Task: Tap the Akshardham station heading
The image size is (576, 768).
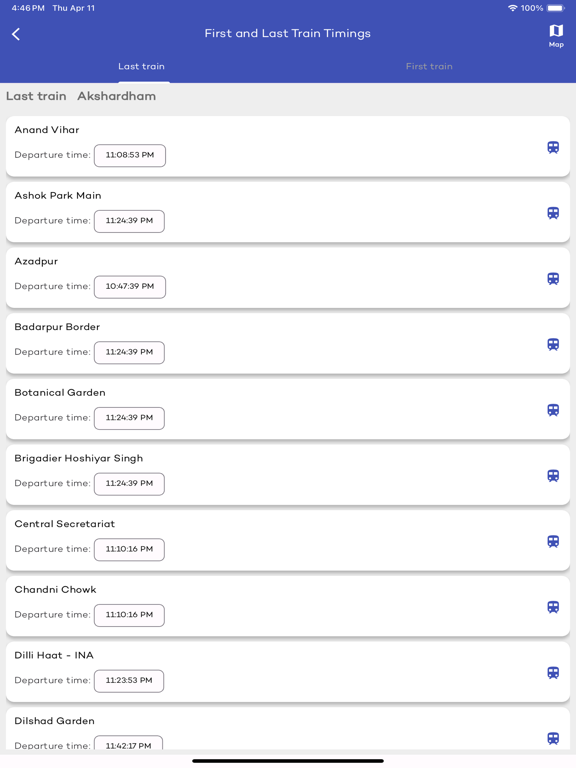Action: click(x=117, y=96)
